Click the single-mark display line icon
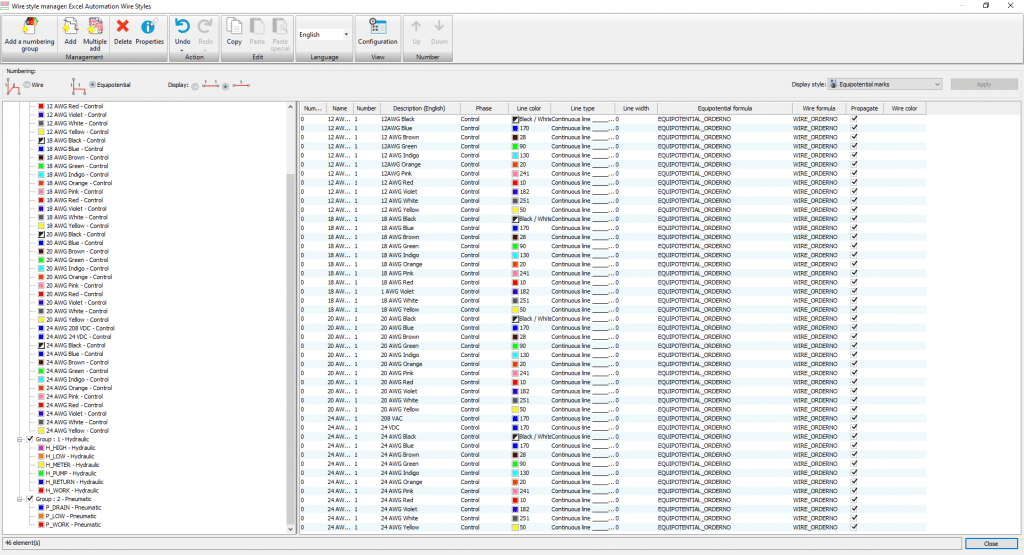Viewport: 1024px width, 555px height. click(x=241, y=85)
